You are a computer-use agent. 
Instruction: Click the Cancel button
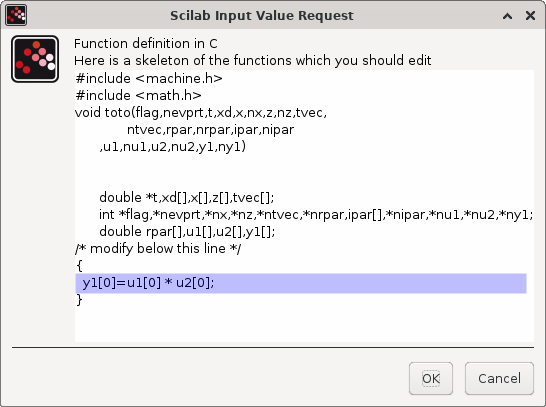click(499, 378)
